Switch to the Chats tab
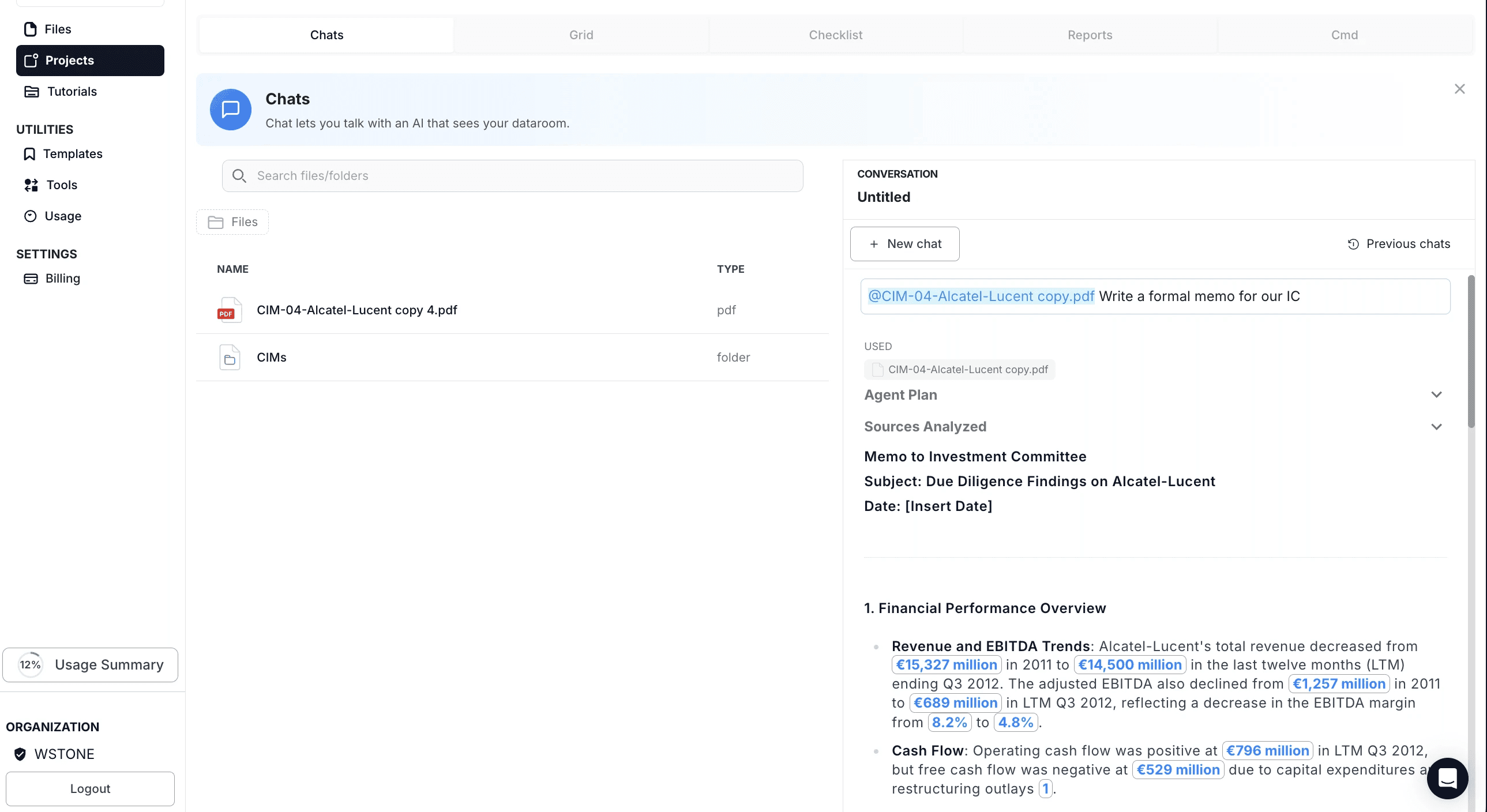The width and height of the screenshot is (1487, 812). pyautogui.click(x=326, y=35)
